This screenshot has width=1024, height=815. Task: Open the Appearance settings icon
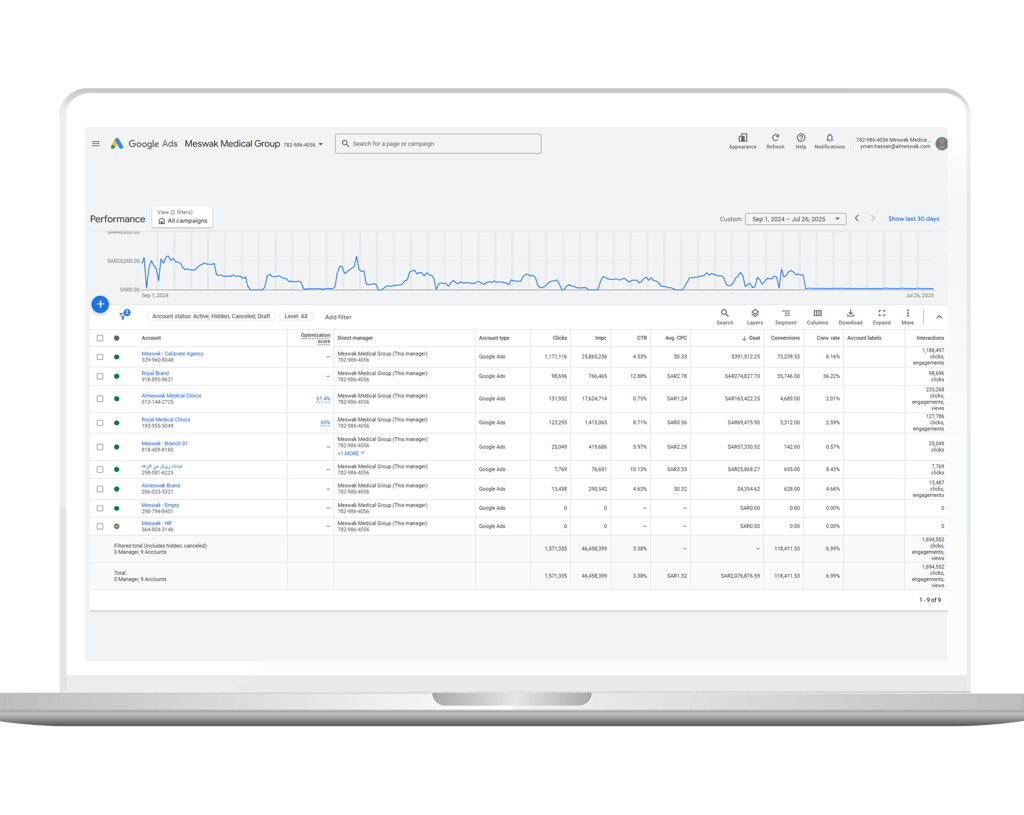tap(743, 141)
